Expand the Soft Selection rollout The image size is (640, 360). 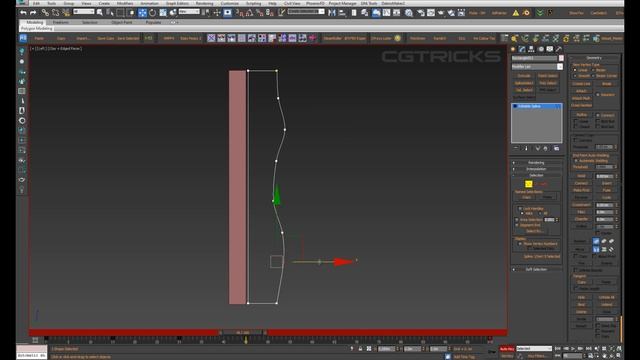click(x=536, y=269)
